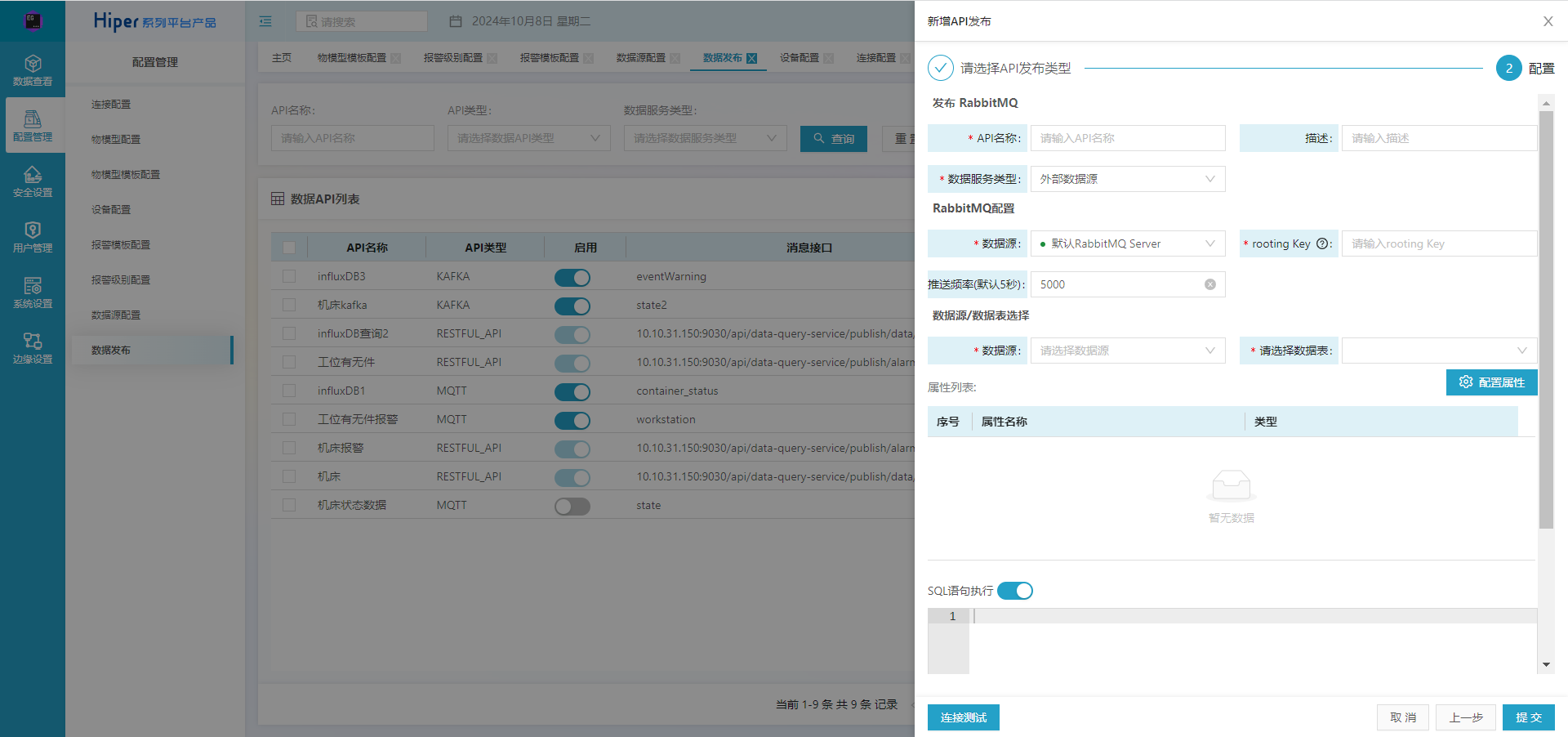This screenshot has width=1568, height=737.
Task: Open the API类型 filter dropdown
Action: [528, 138]
